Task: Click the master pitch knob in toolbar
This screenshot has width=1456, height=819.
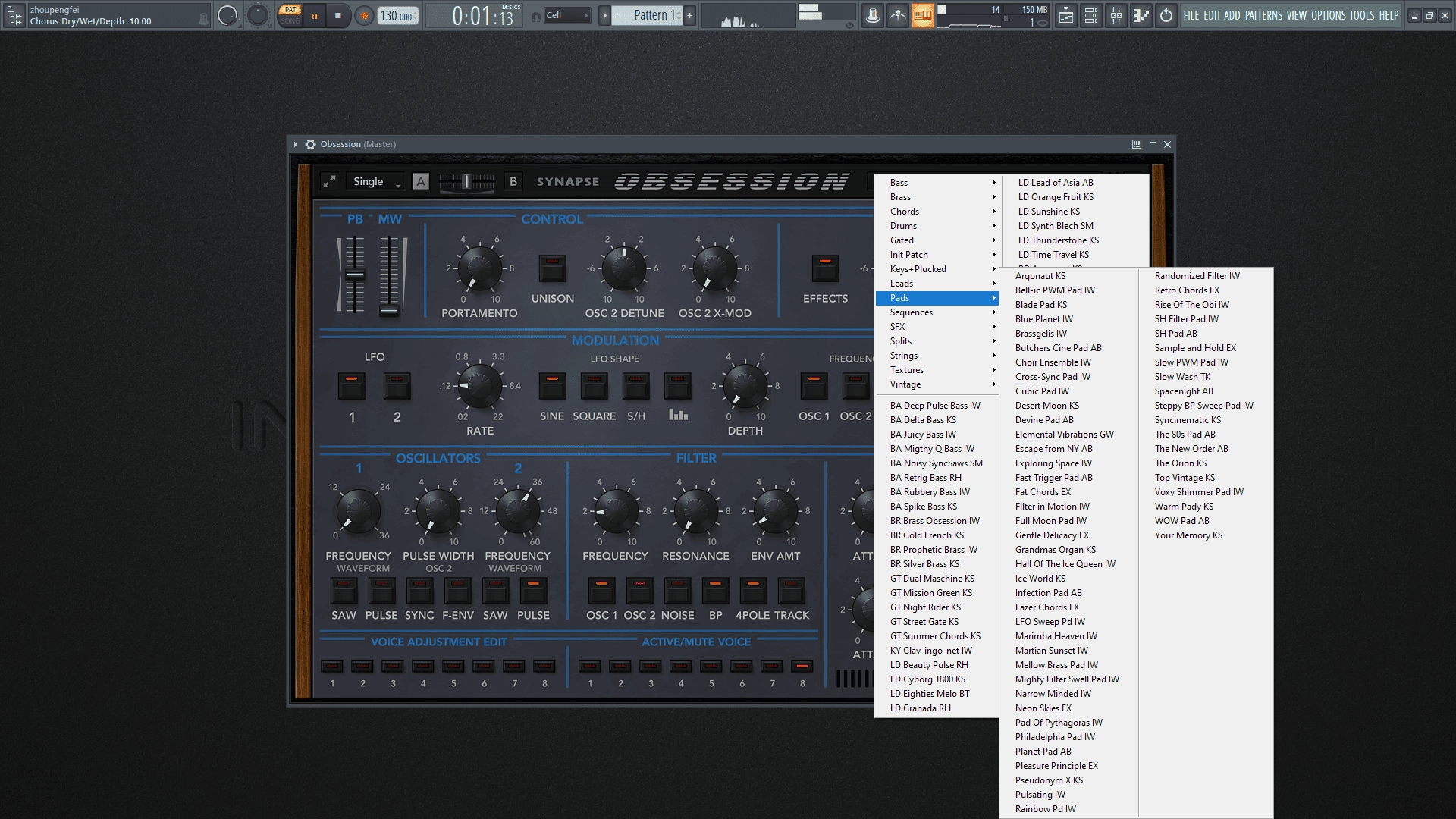Action: coord(258,15)
